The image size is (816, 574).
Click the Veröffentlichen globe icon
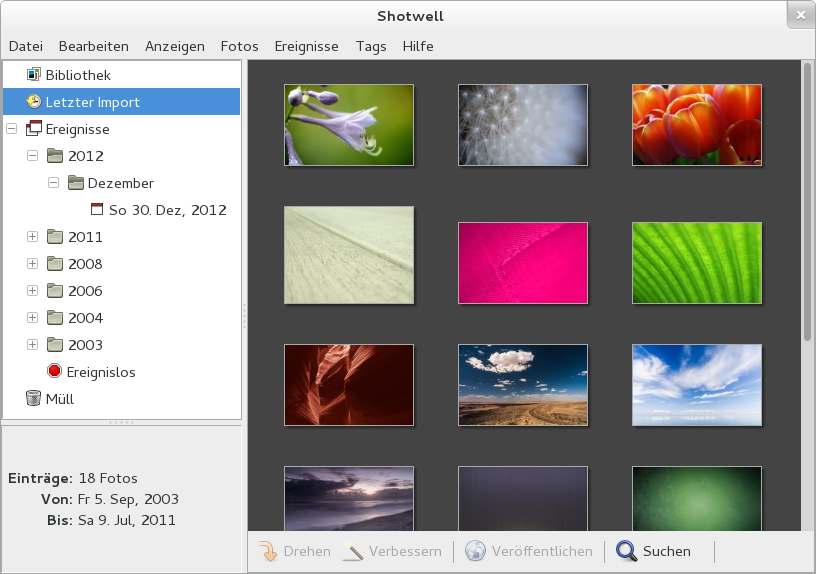475,551
